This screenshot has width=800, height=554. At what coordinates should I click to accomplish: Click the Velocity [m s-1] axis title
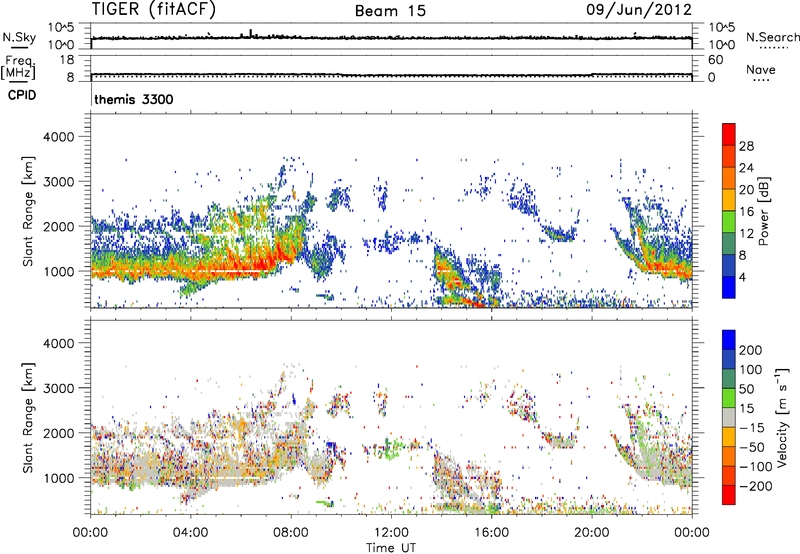click(x=782, y=417)
